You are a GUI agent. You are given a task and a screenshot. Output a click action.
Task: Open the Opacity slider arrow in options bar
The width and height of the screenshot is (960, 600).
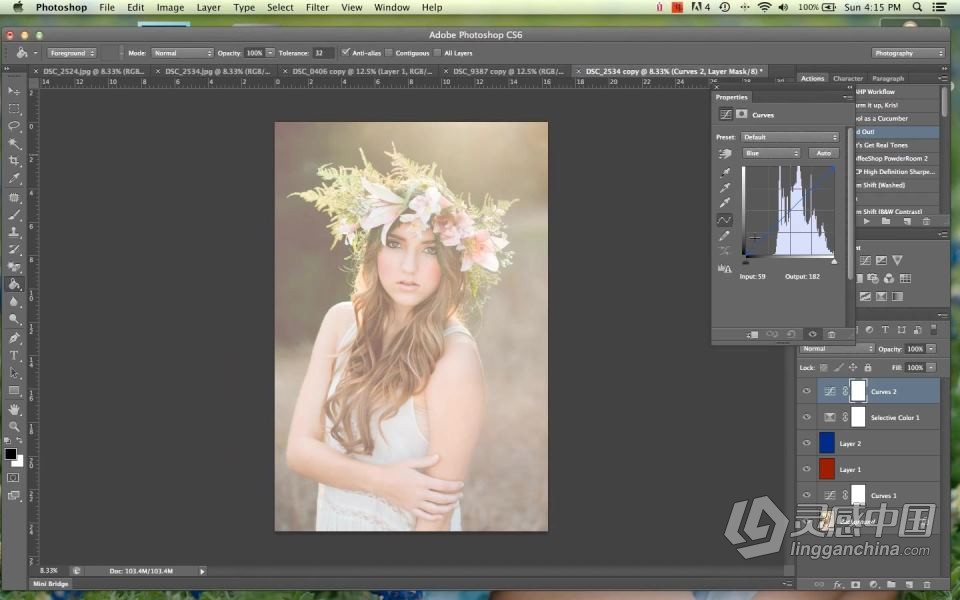pos(270,53)
